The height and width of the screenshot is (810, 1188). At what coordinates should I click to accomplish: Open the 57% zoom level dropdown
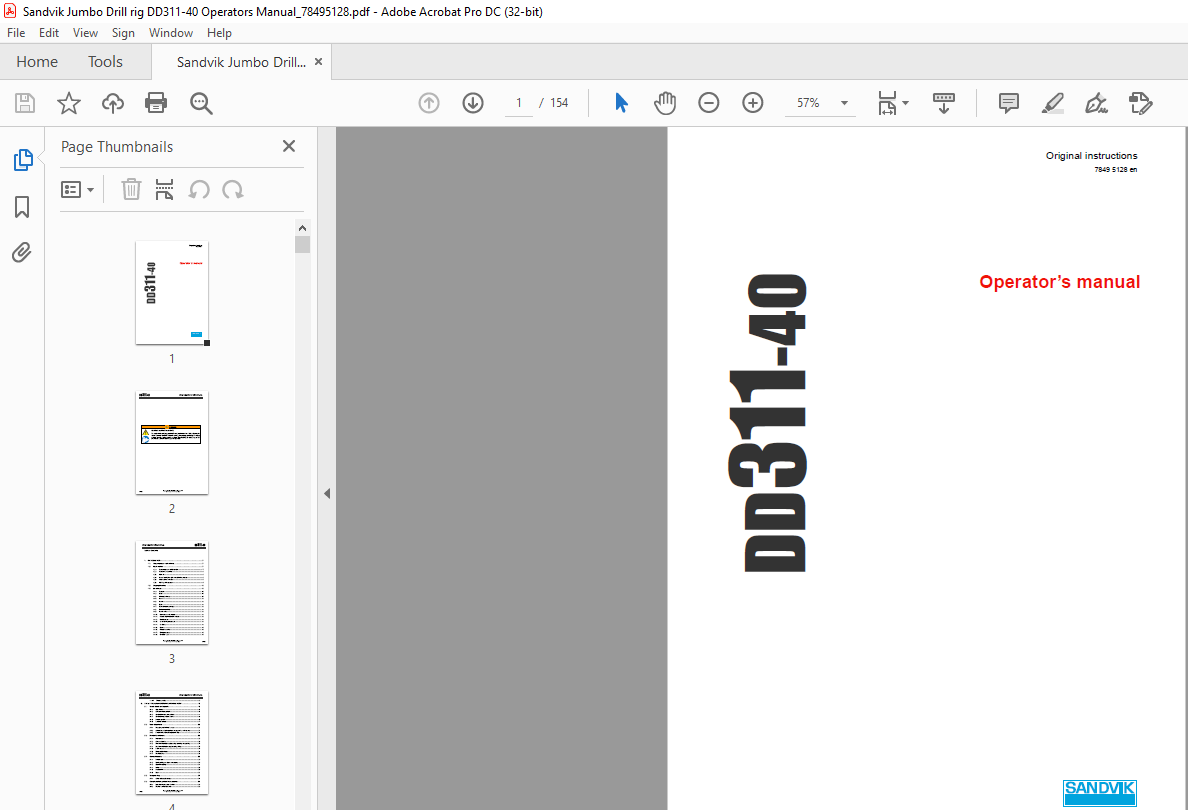(x=844, y=103)
